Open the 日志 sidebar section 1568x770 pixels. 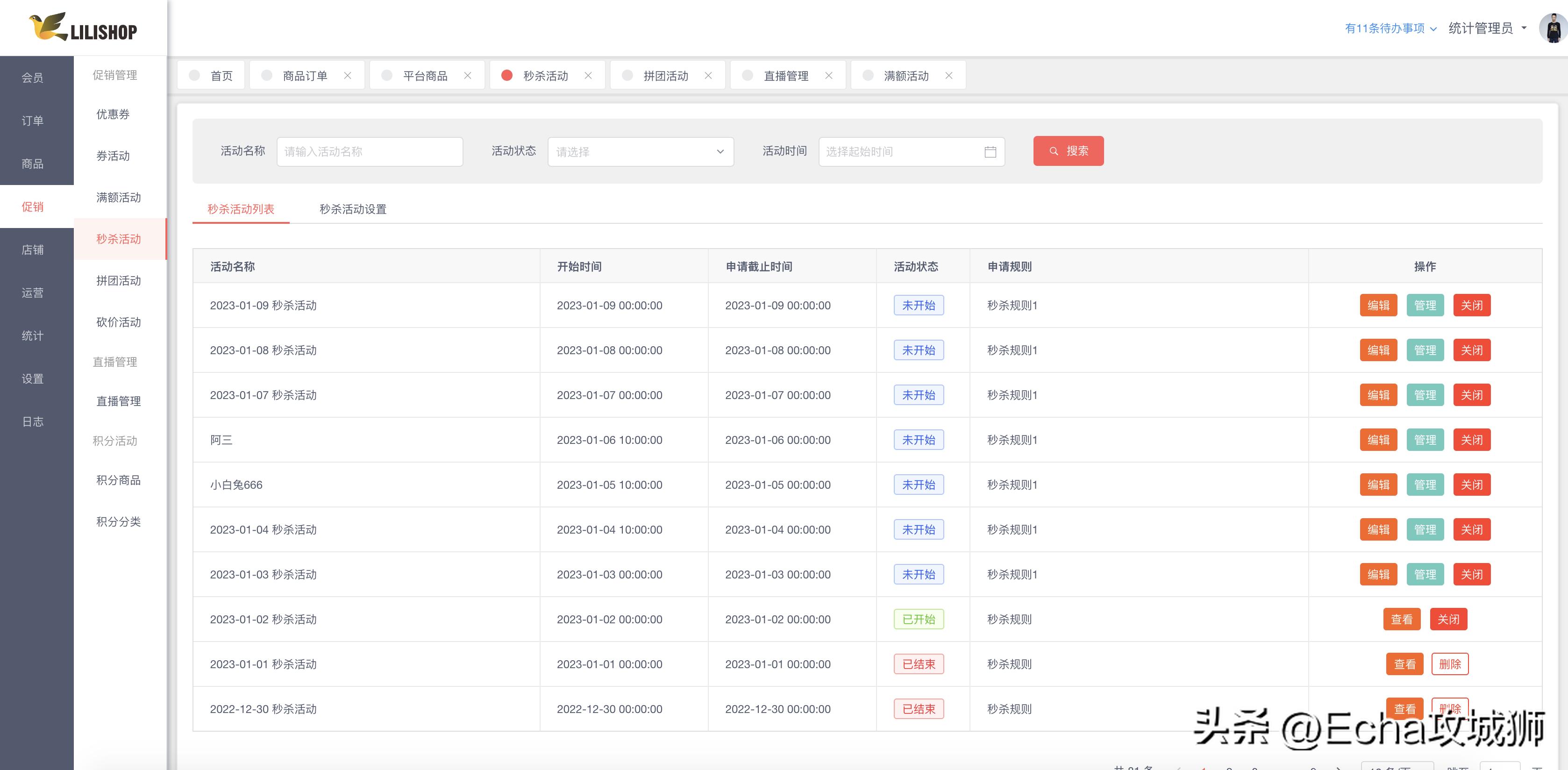pos(32,421)
